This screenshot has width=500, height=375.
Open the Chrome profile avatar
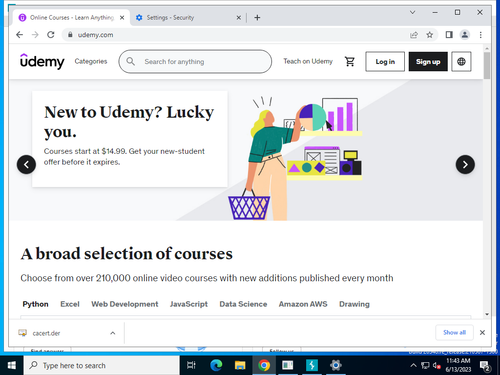(x=465, y=35)
